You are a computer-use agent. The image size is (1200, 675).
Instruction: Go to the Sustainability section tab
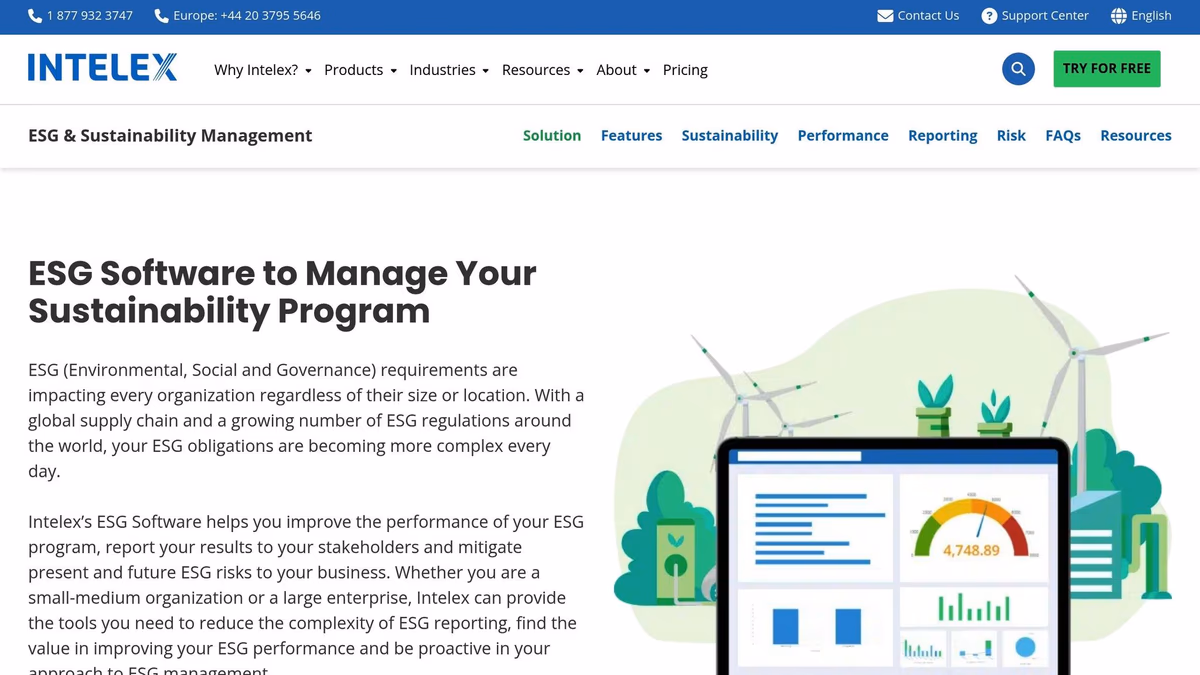(729, 136)
